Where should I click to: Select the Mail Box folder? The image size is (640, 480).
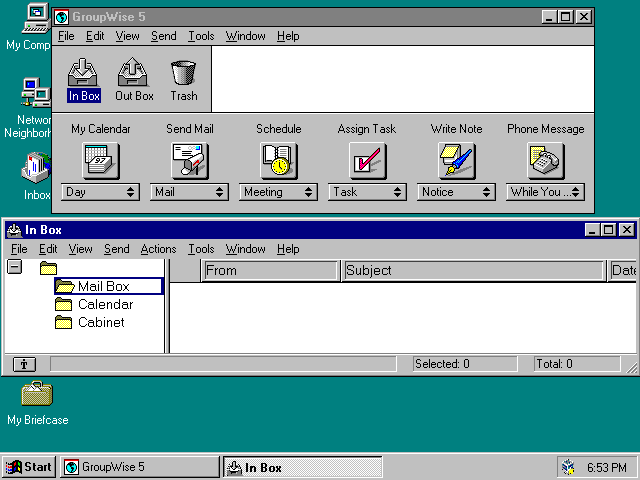[x=109, y=286]
